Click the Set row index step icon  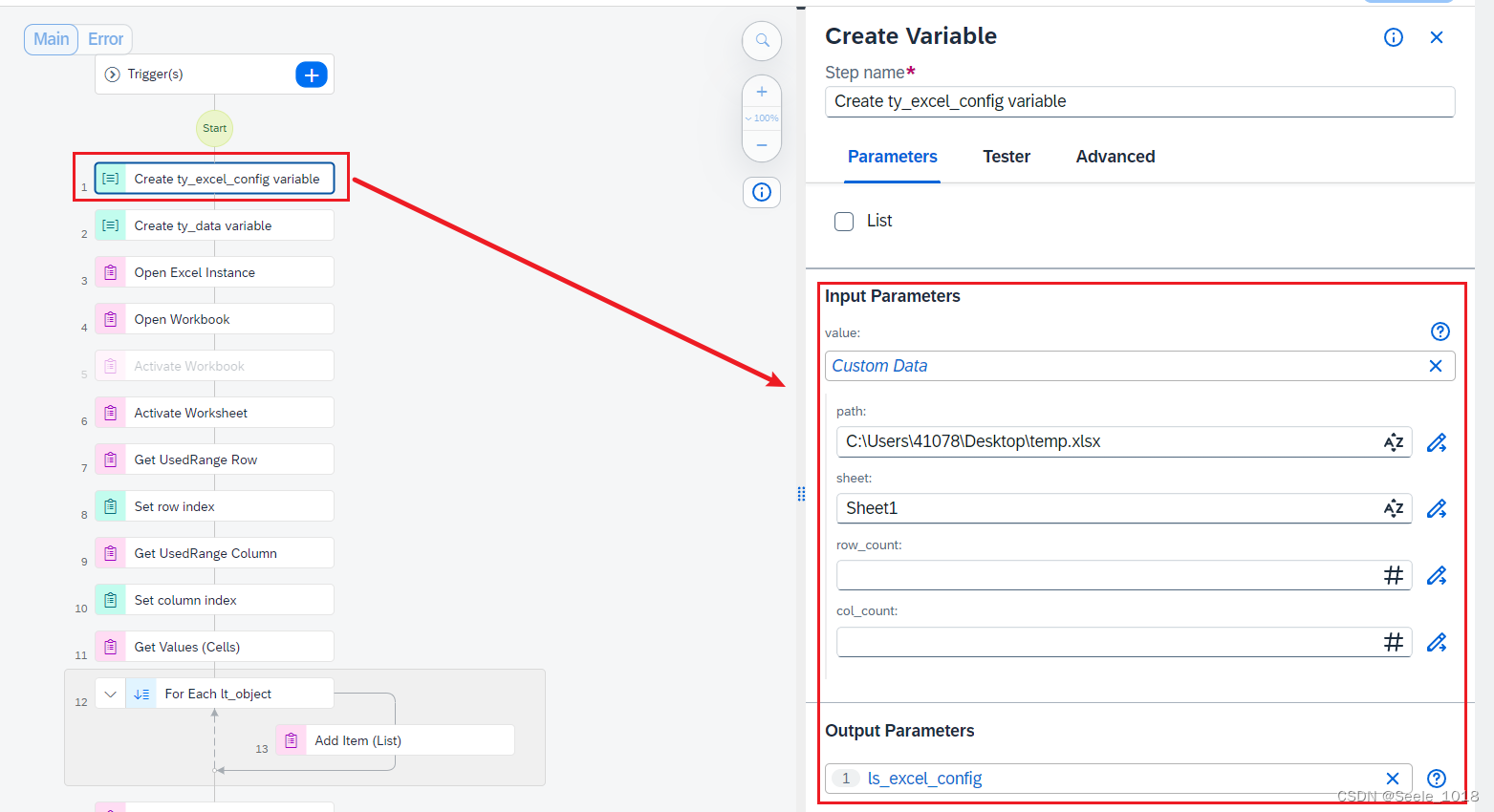click(111, 506)
